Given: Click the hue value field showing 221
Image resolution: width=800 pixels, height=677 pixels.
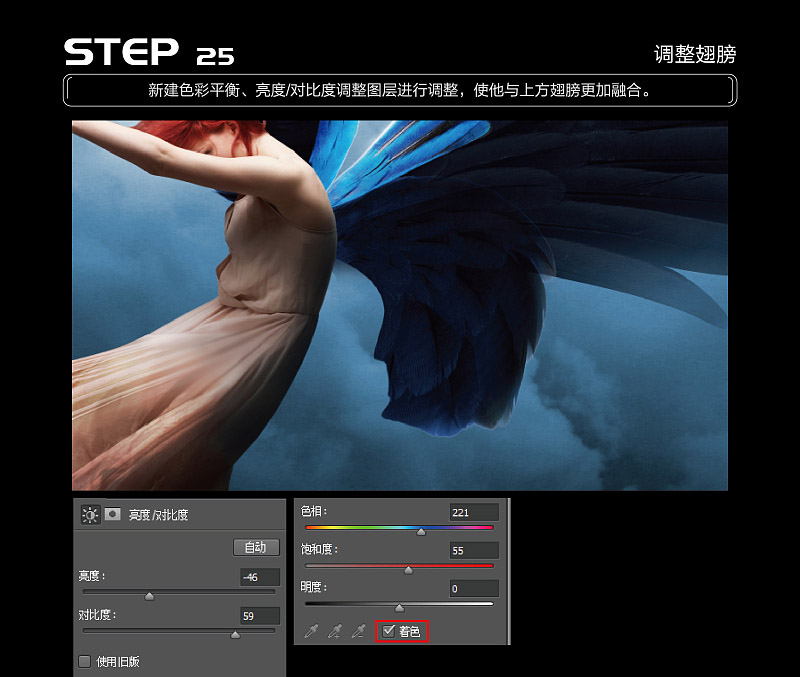Looking at the screenshot, I should point(474,512).
